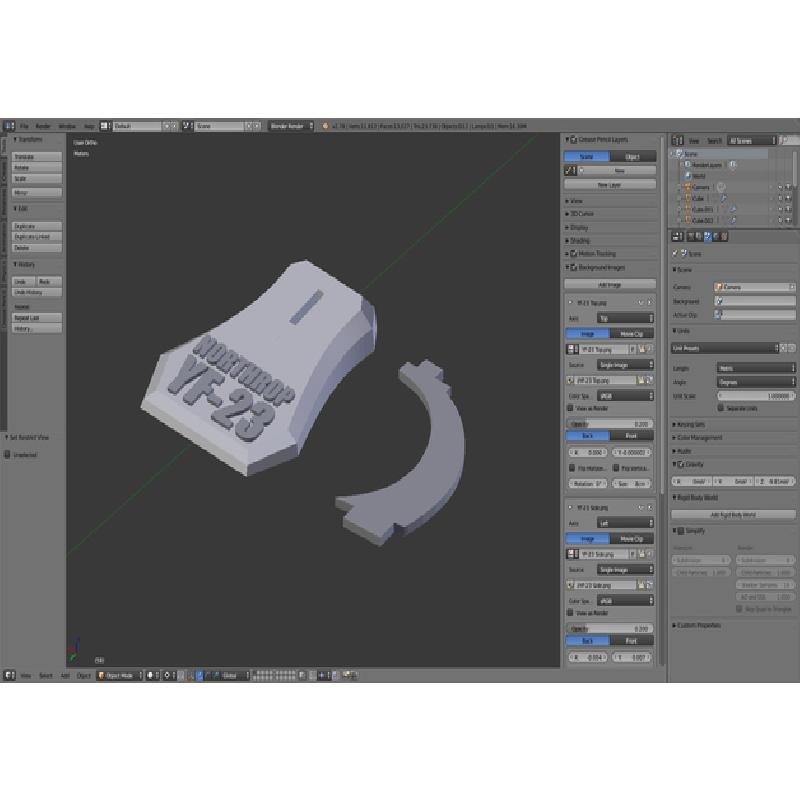800x800 pixels.
Task: Click the Duplicate Linked button
Action: coord(37,237)
